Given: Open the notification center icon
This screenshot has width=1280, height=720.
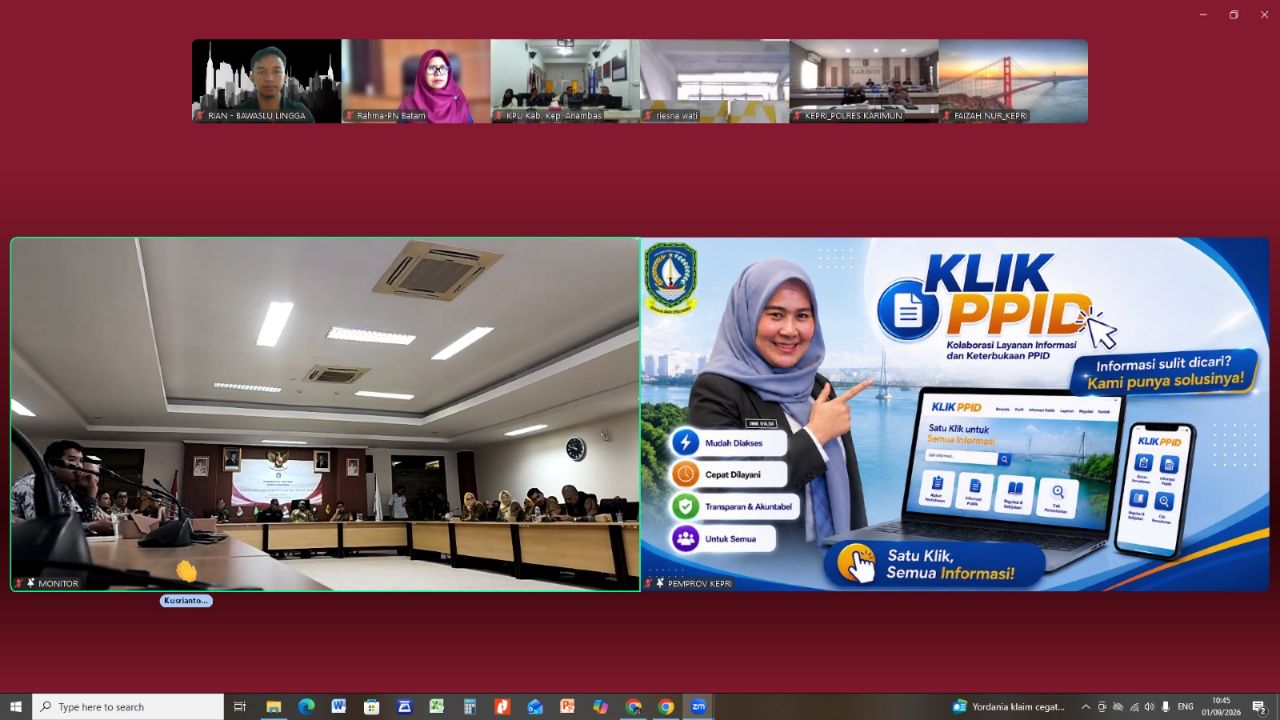Looking at the screenshot, I should pyautogui.click(x=1259, y=707).
